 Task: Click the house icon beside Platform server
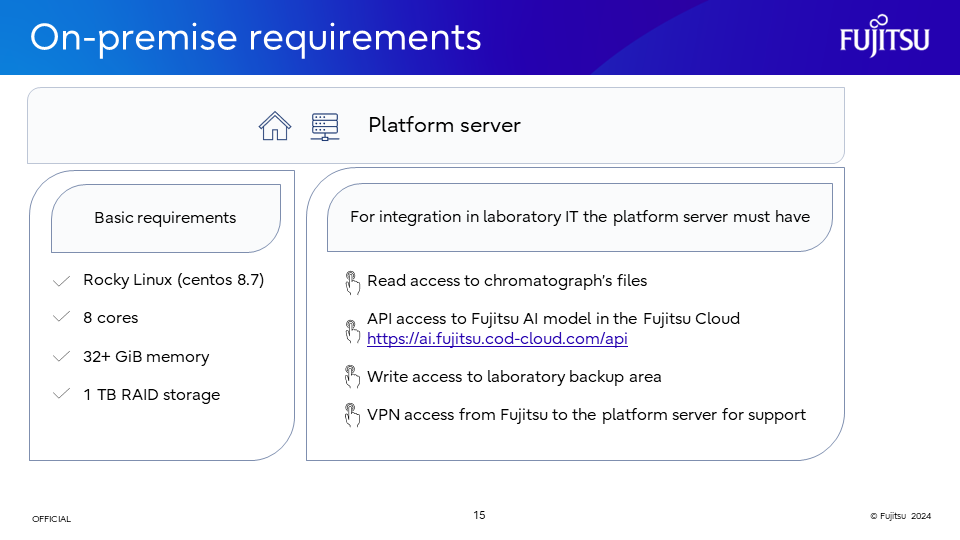274,126
